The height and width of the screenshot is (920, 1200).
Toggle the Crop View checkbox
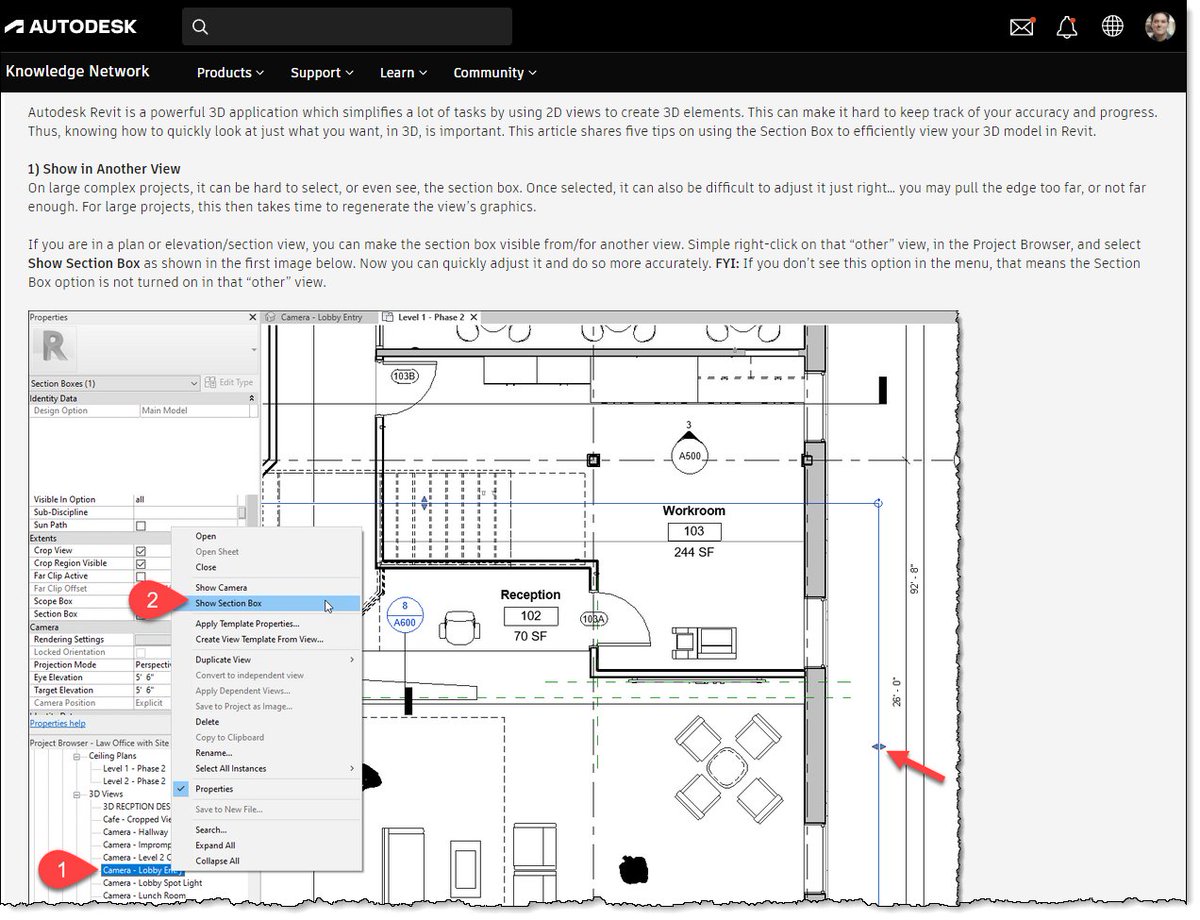tap(141, 551)
